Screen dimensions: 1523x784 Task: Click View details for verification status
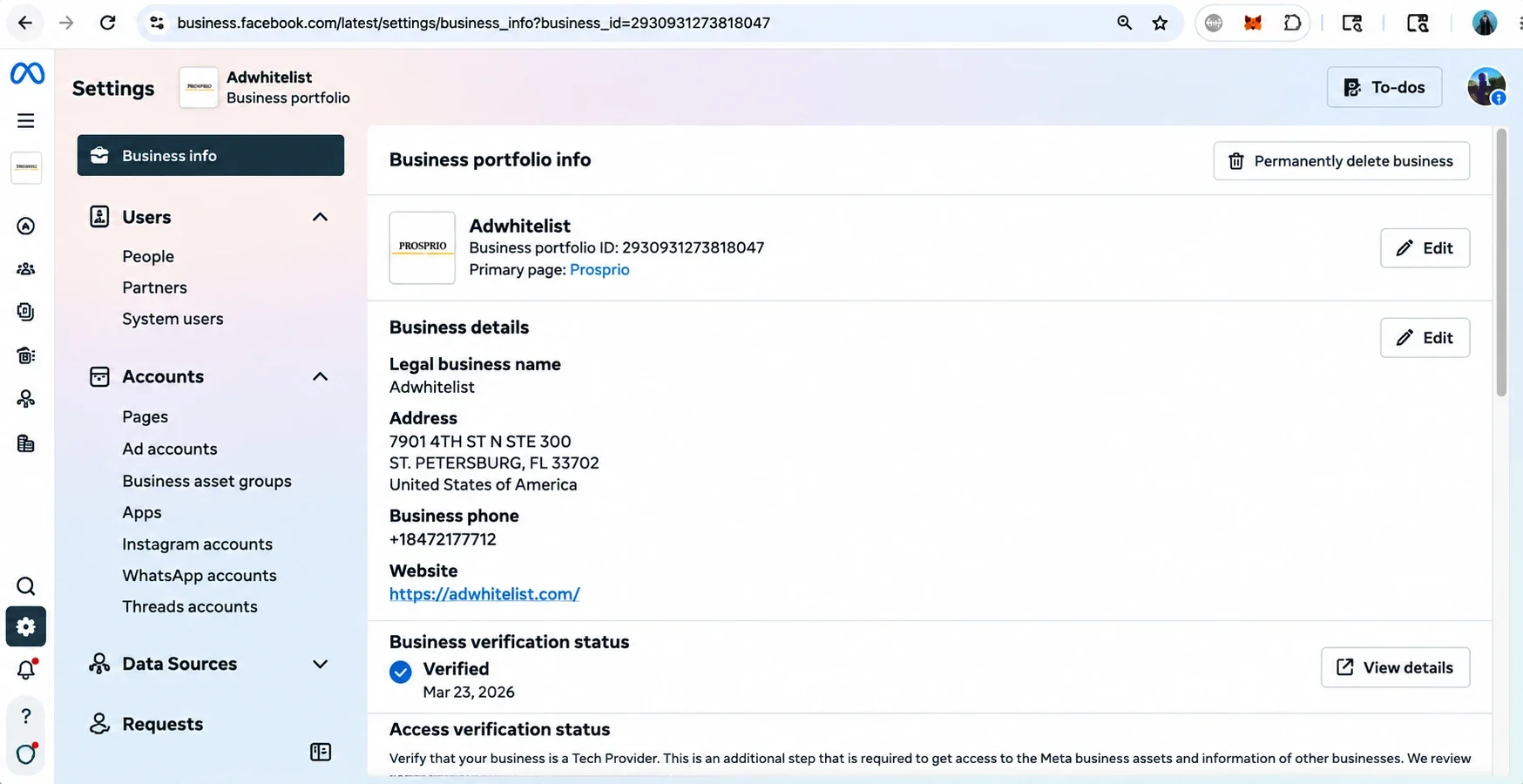[x=1395, y=667]
